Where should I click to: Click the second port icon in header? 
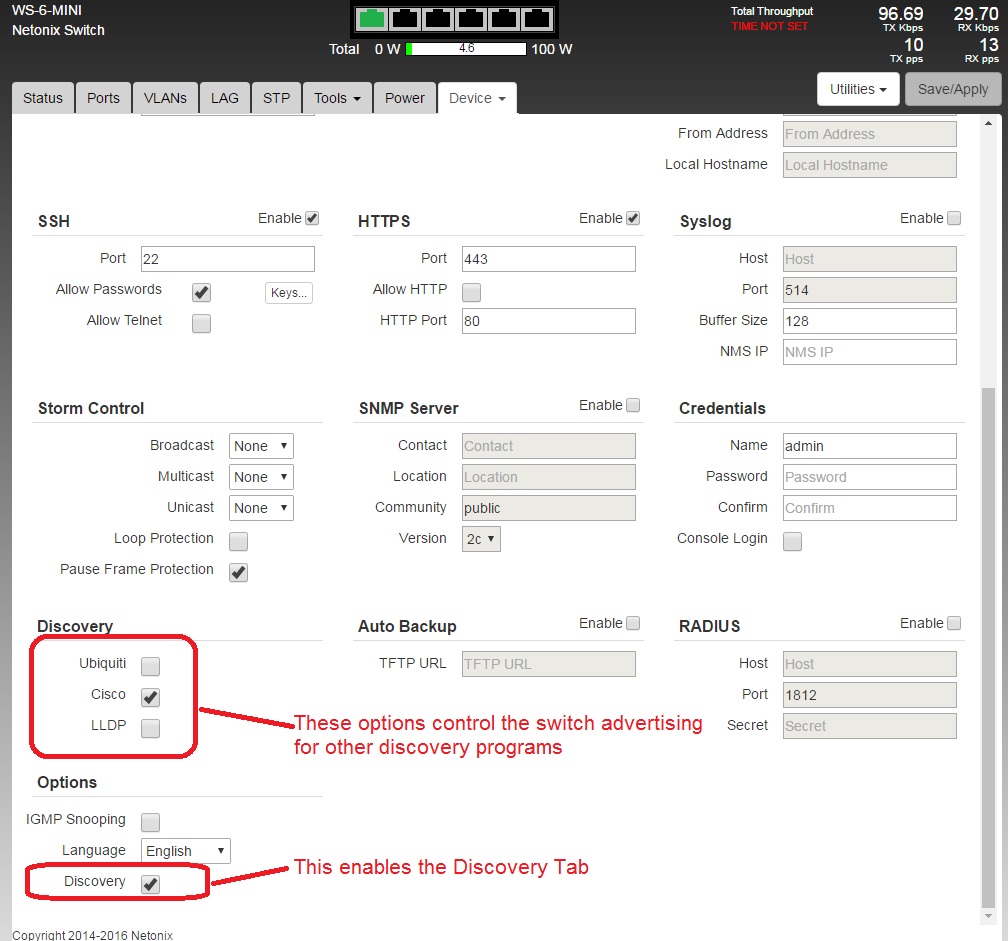pos(405,19)
